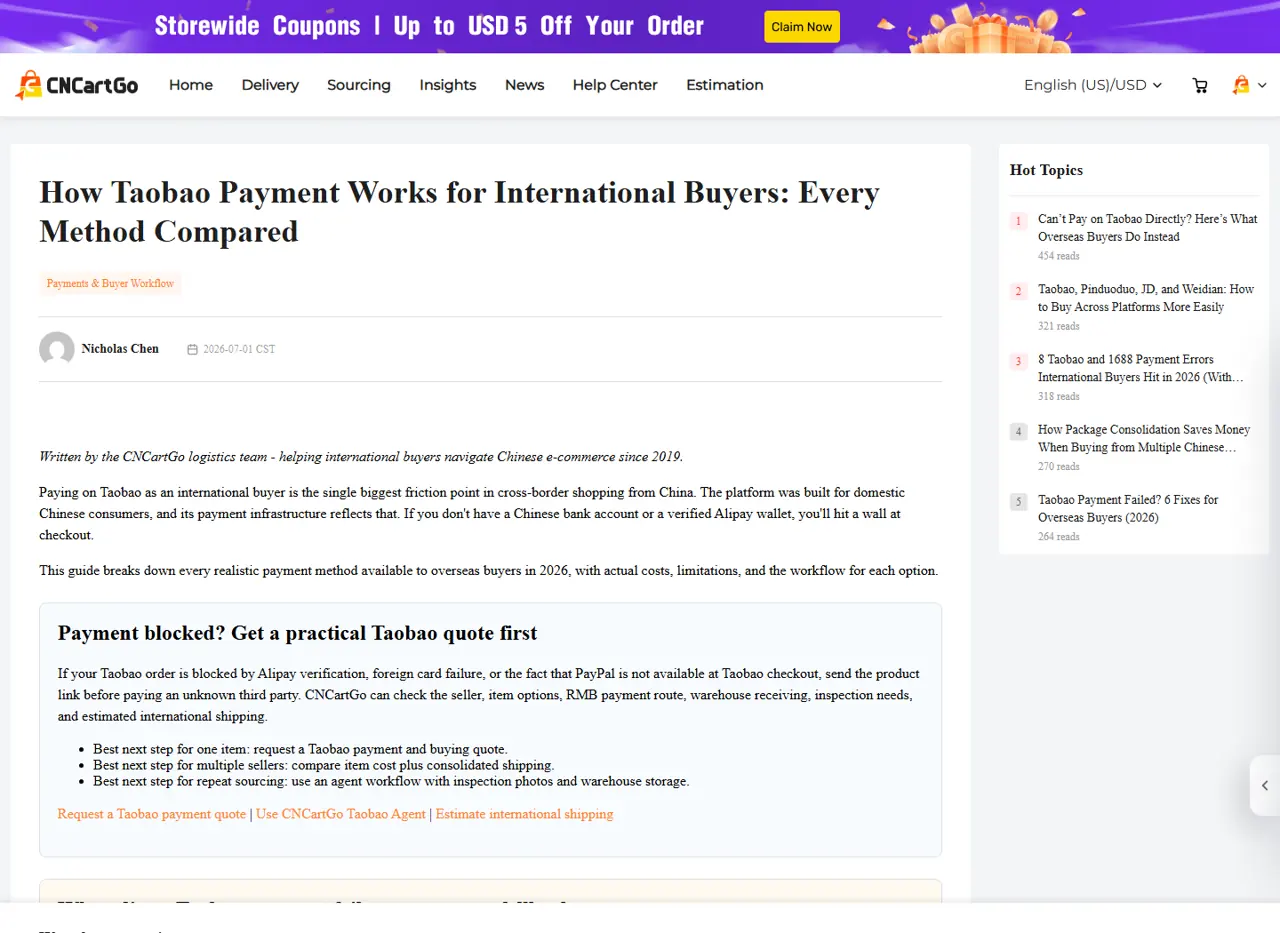This screenshot has height=933, width=1280.
Task: Click the Hot Topics heading
Action: pyautogui.click(x=1046, y=170)
